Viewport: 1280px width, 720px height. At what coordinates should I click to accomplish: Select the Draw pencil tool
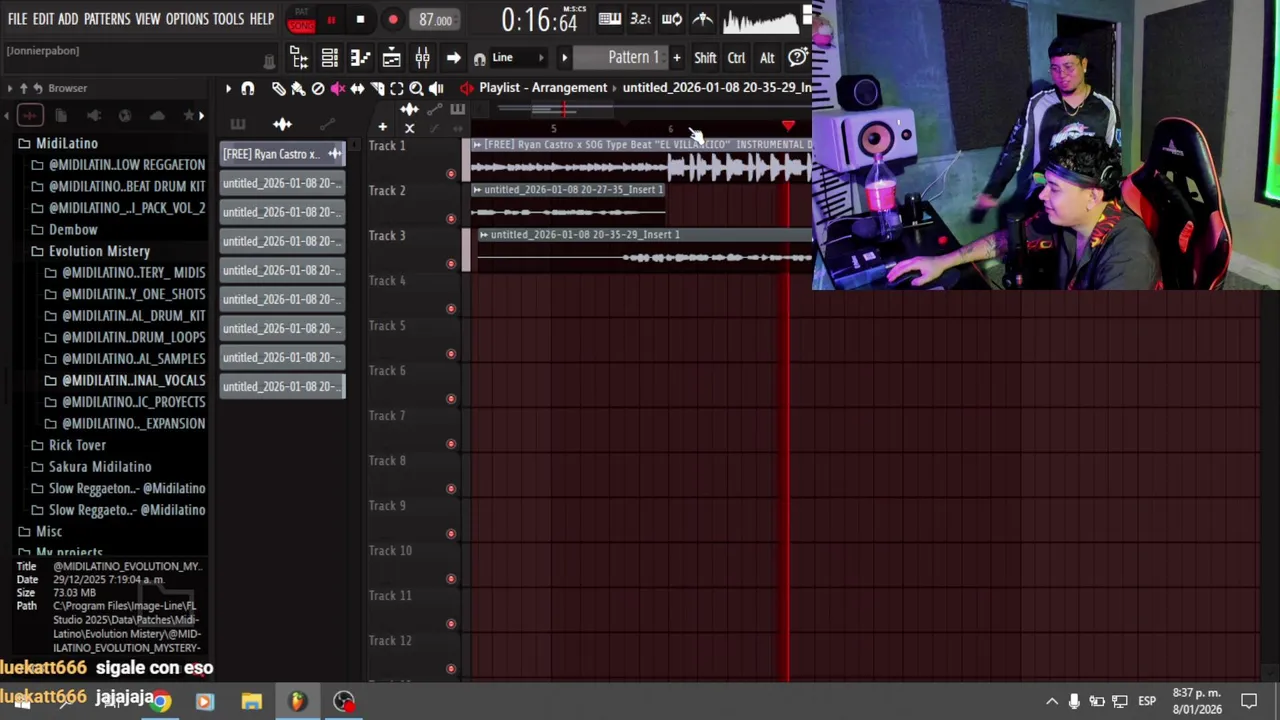click(278, 88)
